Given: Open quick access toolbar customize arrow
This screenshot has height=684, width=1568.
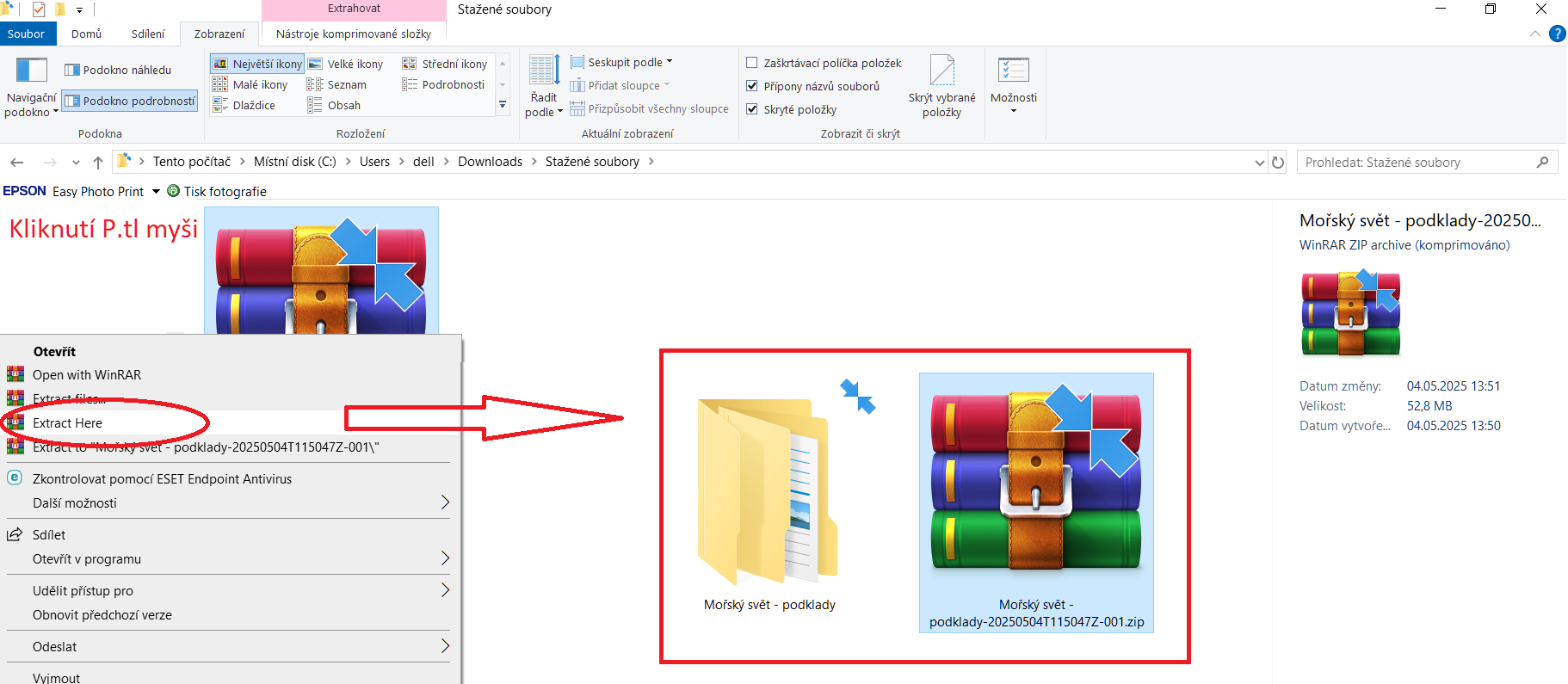Looking at the screenshot, I should (79, 9).
